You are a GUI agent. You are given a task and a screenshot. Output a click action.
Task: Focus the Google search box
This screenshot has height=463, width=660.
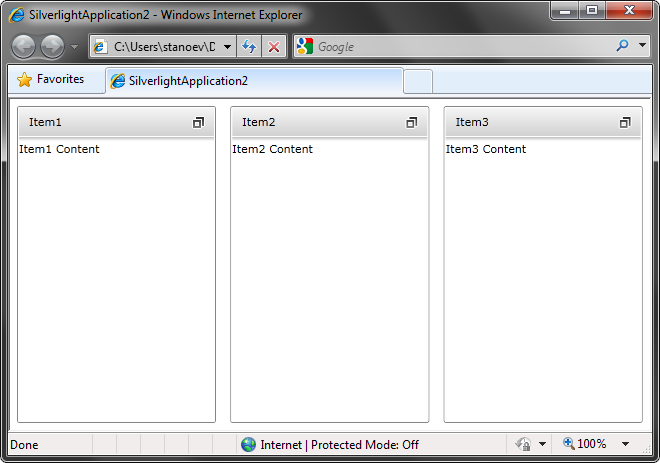463,46
